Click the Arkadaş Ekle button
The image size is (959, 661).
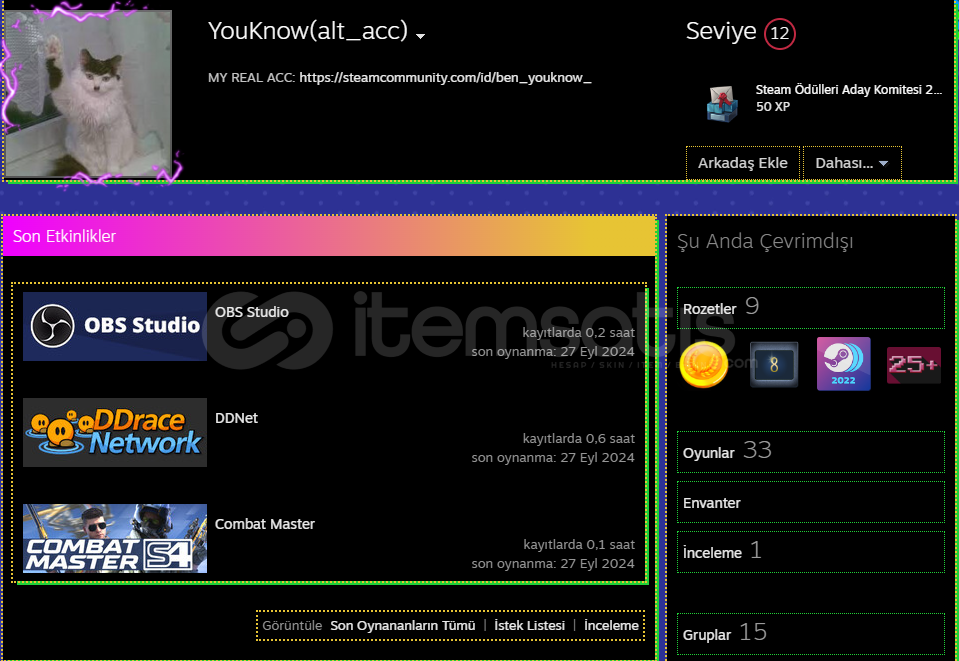742,163
